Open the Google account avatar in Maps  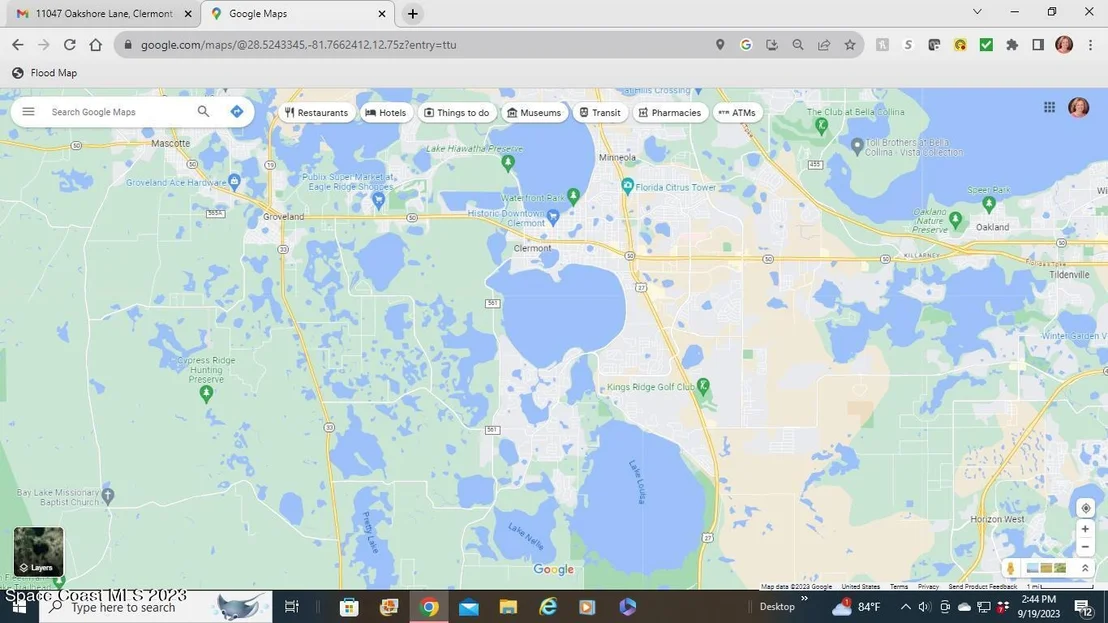tap(1078, 107)
